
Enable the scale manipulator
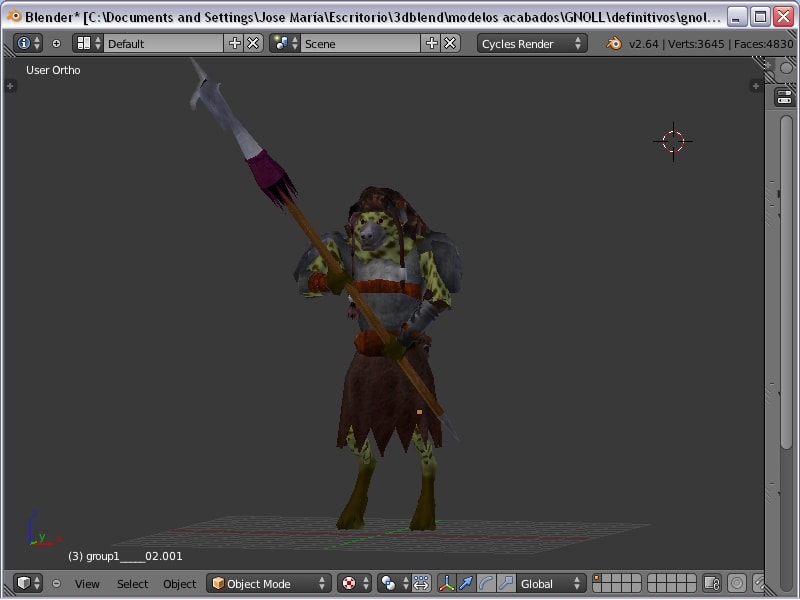point(506,583)
